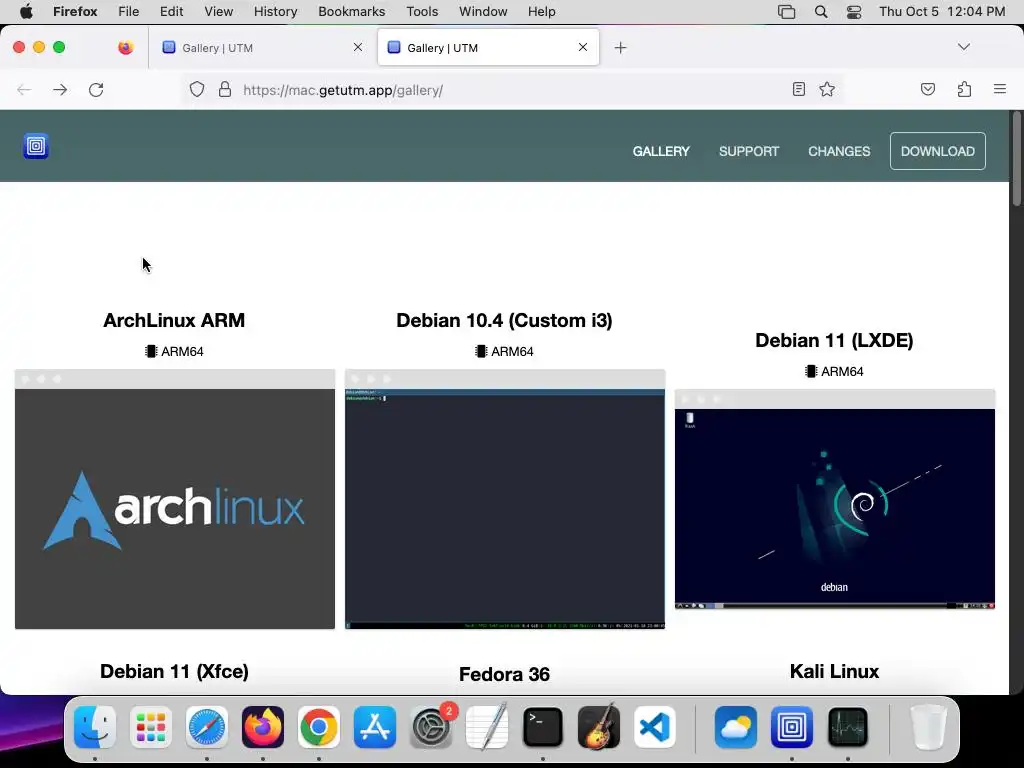Viewport: 1024px width, 768px height.
Task: Open Weather app from the Dock
Action: point(736,727)
